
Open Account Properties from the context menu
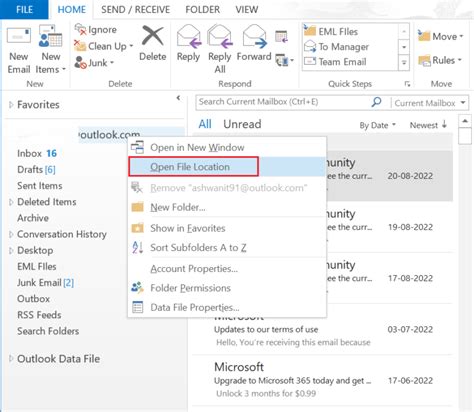(227, 269)
